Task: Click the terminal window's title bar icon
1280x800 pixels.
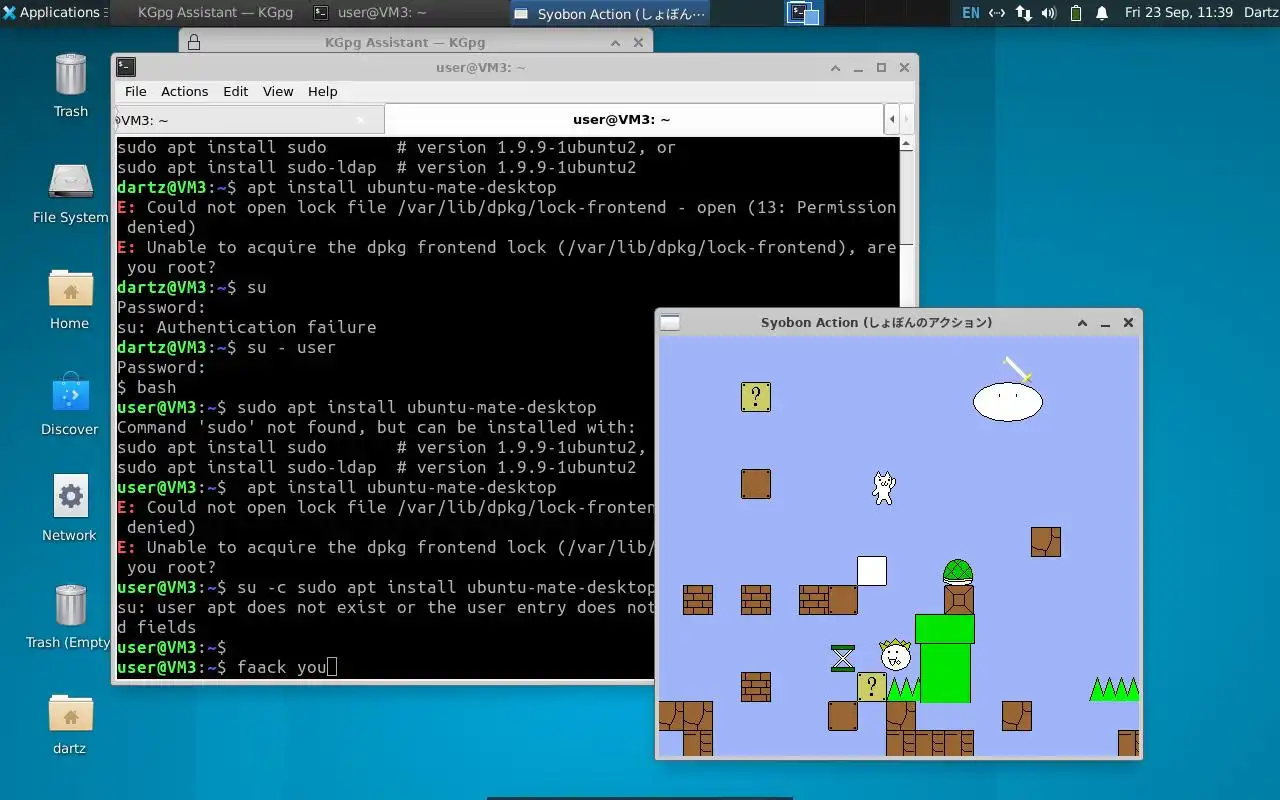Action: tap(126, 67)
